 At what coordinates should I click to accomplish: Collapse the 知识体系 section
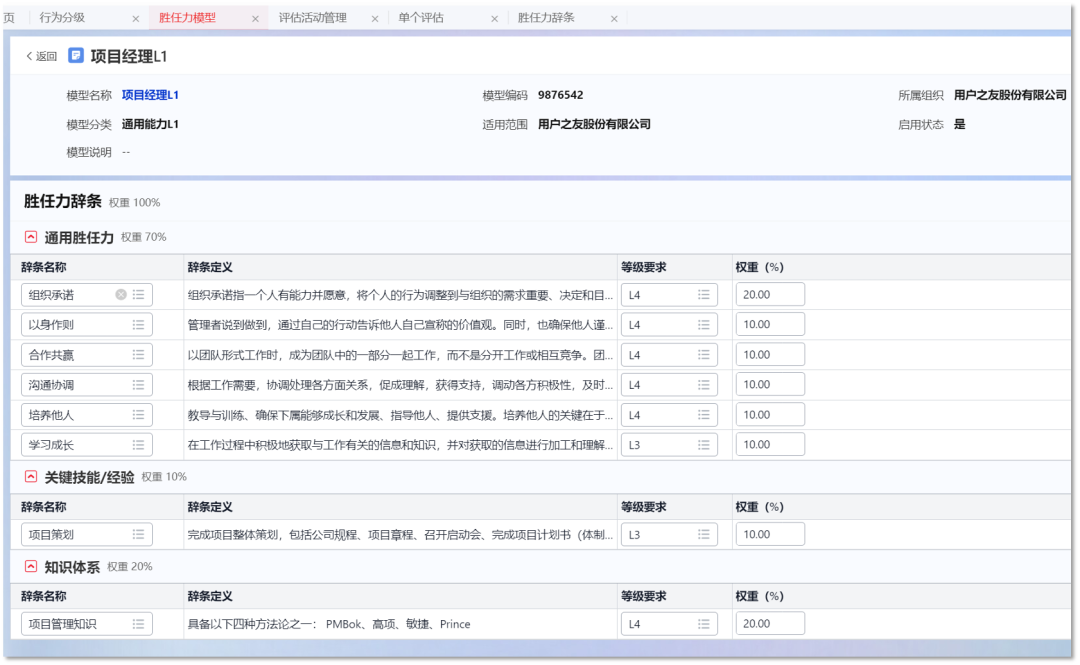31,567
